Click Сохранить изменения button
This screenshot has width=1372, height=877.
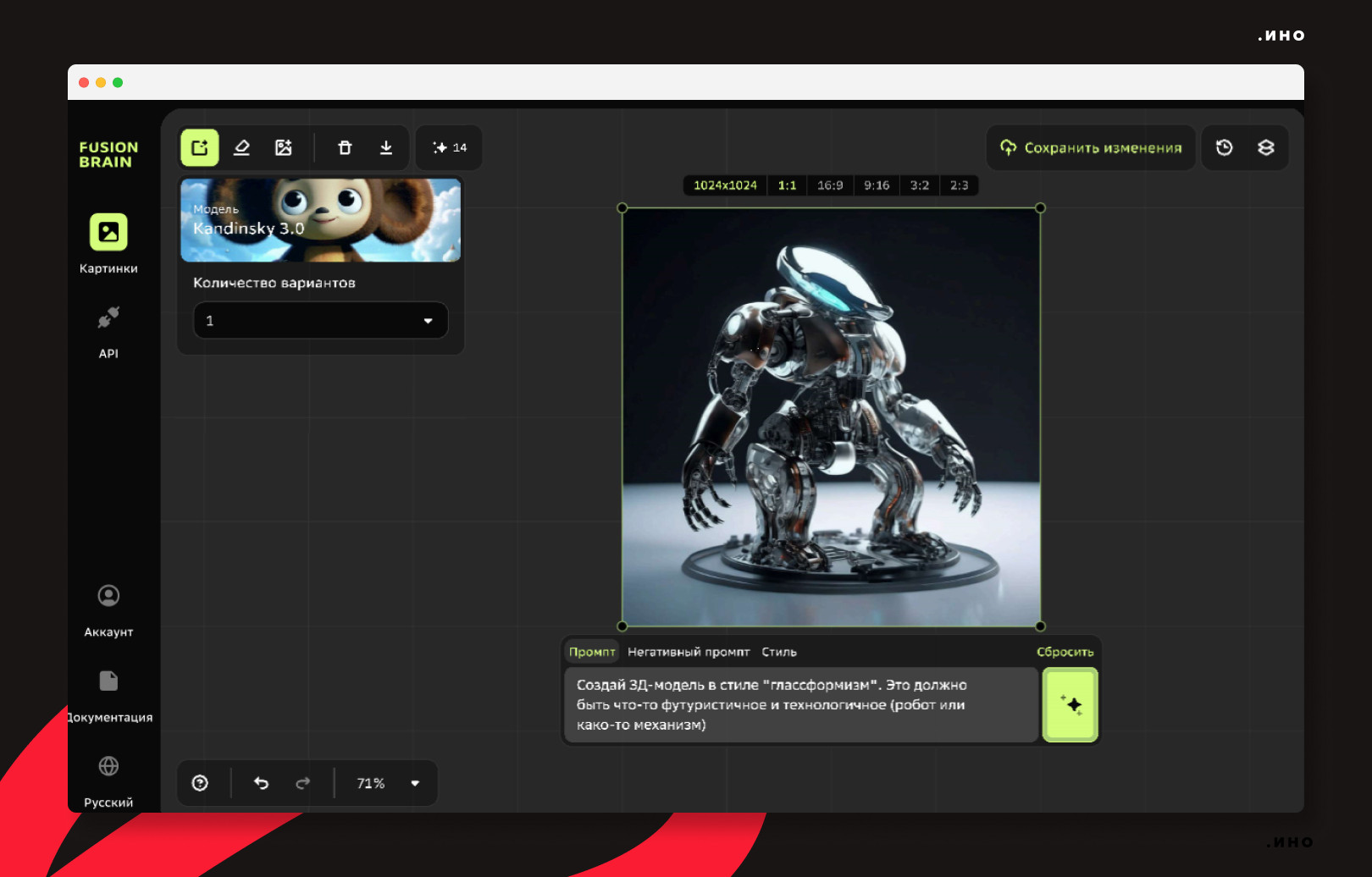(x=1091, y=148)
